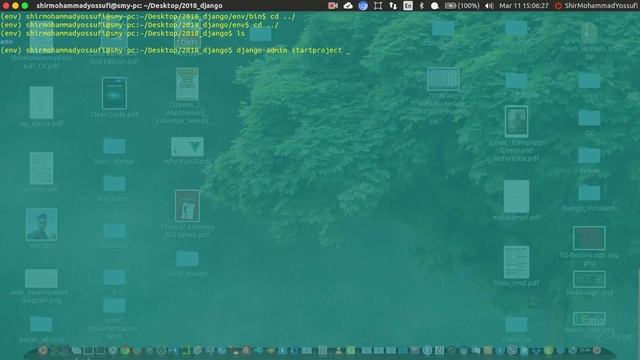Minimize the terminal with the yellow button
This screenshot has width=640, height=360.
tap(15, 6)
